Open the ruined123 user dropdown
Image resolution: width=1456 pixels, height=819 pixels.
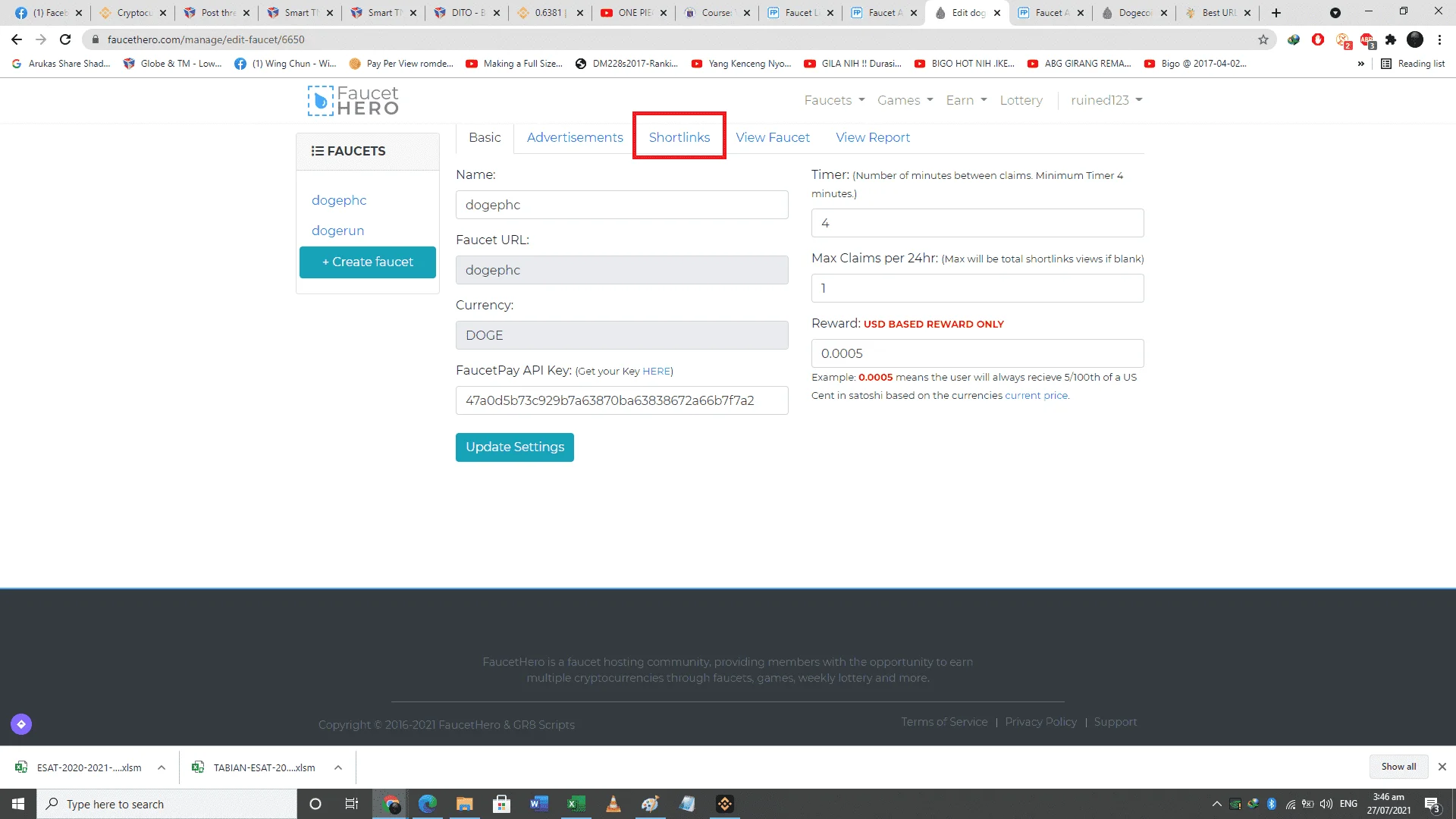click(x=1106, y=100)
